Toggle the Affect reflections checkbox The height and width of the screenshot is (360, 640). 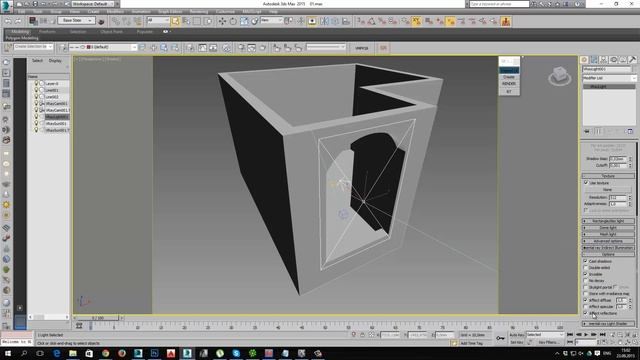point(586,313)
